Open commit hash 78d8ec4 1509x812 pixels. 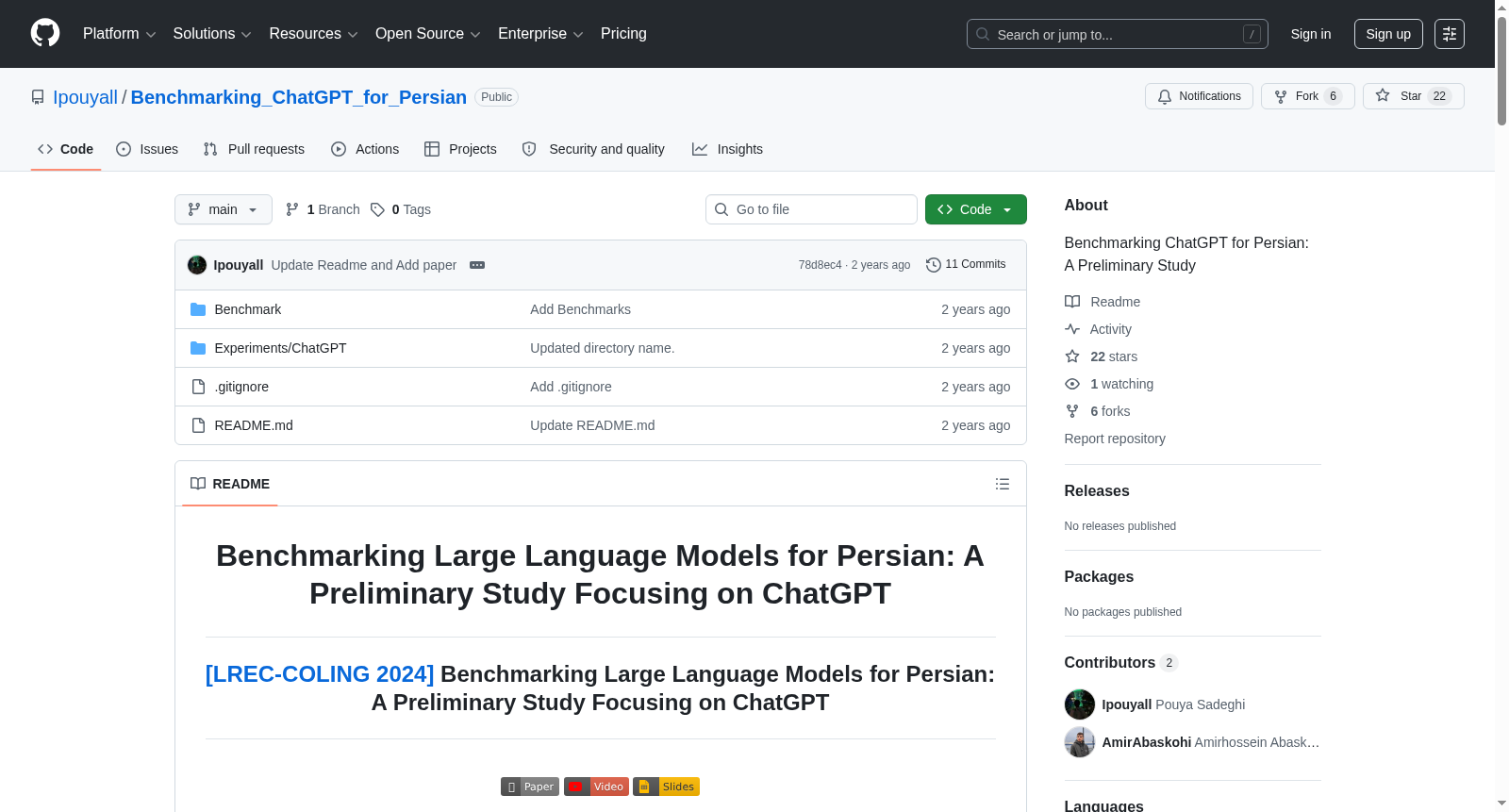[x=820, y=265]
